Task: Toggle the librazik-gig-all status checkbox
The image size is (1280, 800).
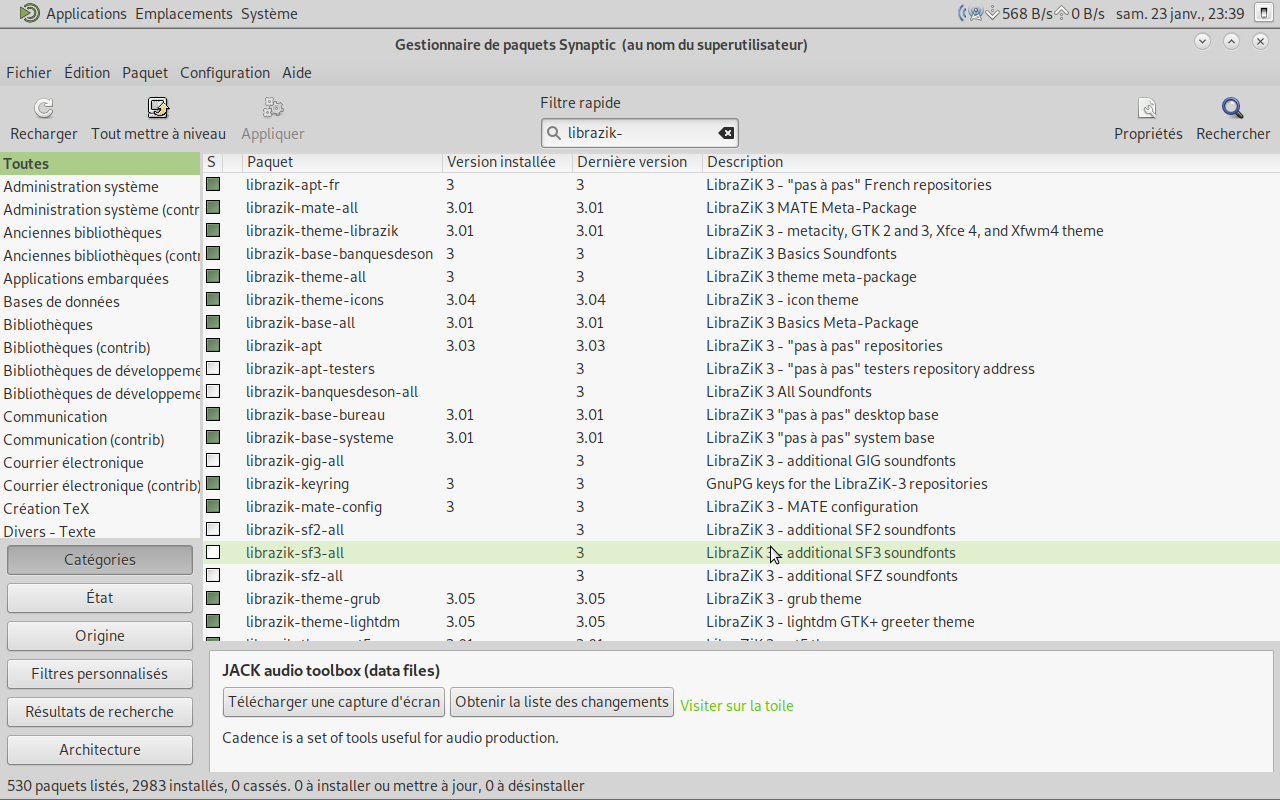Action: pyautogui.click(x=213, y=460)
